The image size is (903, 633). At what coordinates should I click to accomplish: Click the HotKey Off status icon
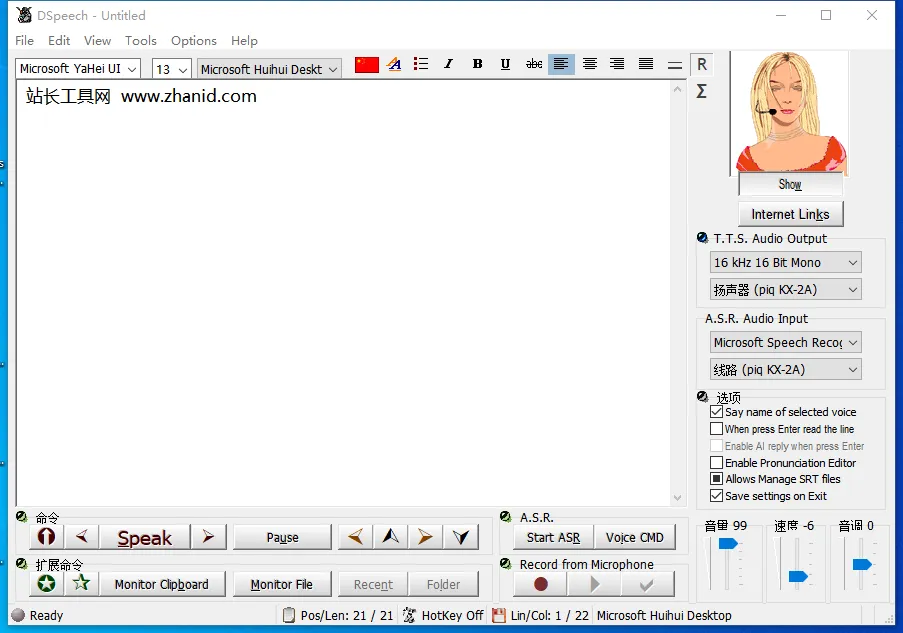click(x=409, y=615)
